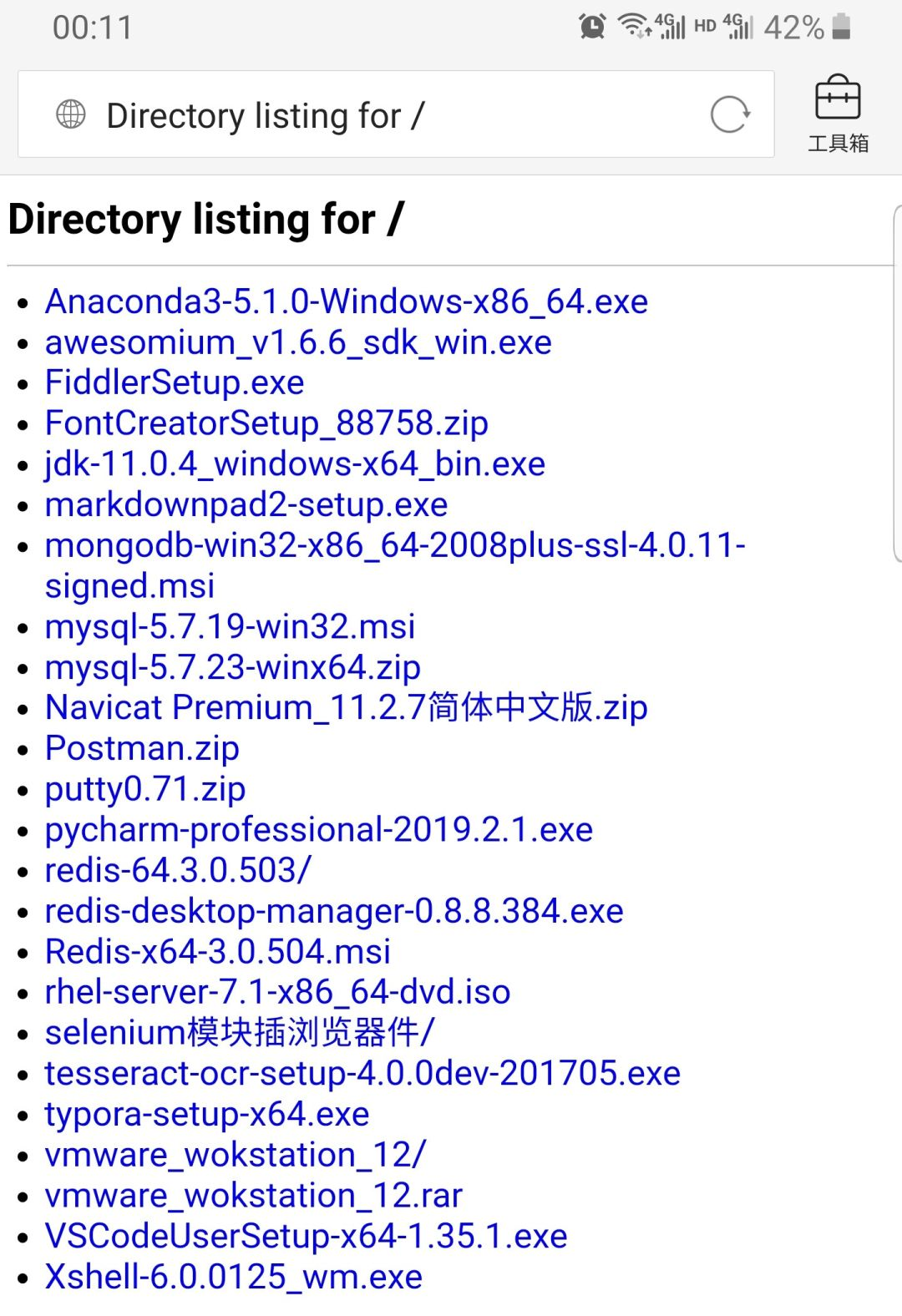Open the redis-64.3.0.503/ folder
This screenshot has height=1316, width=902.
(178, 870)
